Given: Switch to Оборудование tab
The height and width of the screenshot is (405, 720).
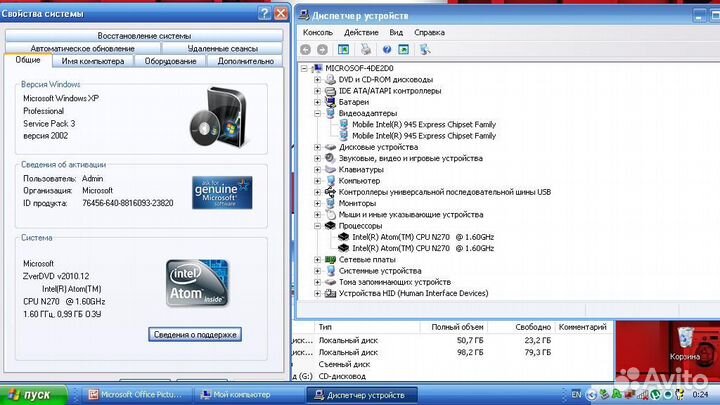Looking at the screenshot, I should (170, 61).
